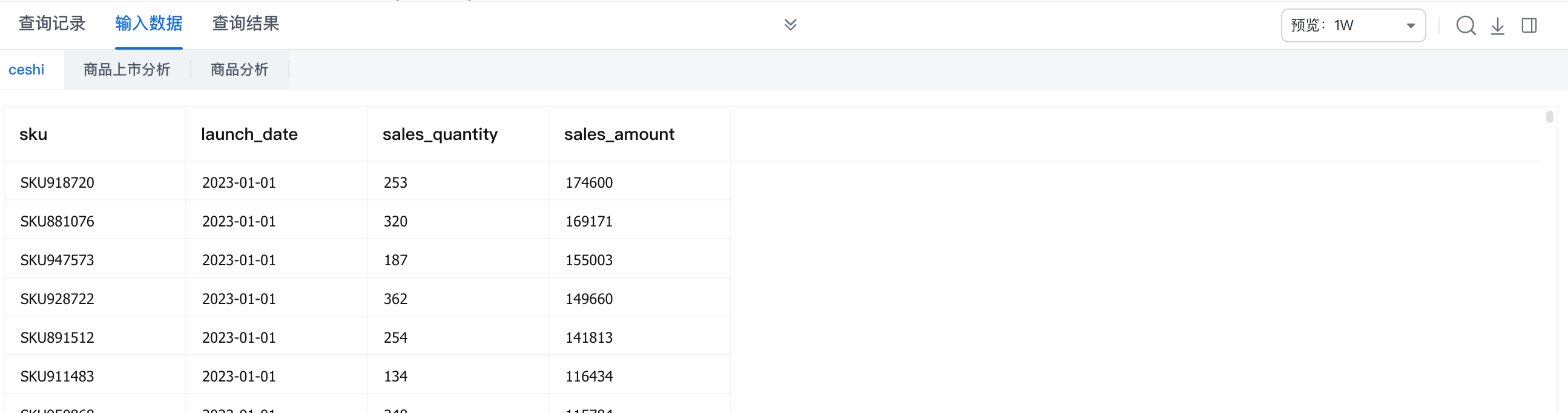Collapse panel with double chevron icon
Screen dimensions: 1568x413
coord(790,24)
